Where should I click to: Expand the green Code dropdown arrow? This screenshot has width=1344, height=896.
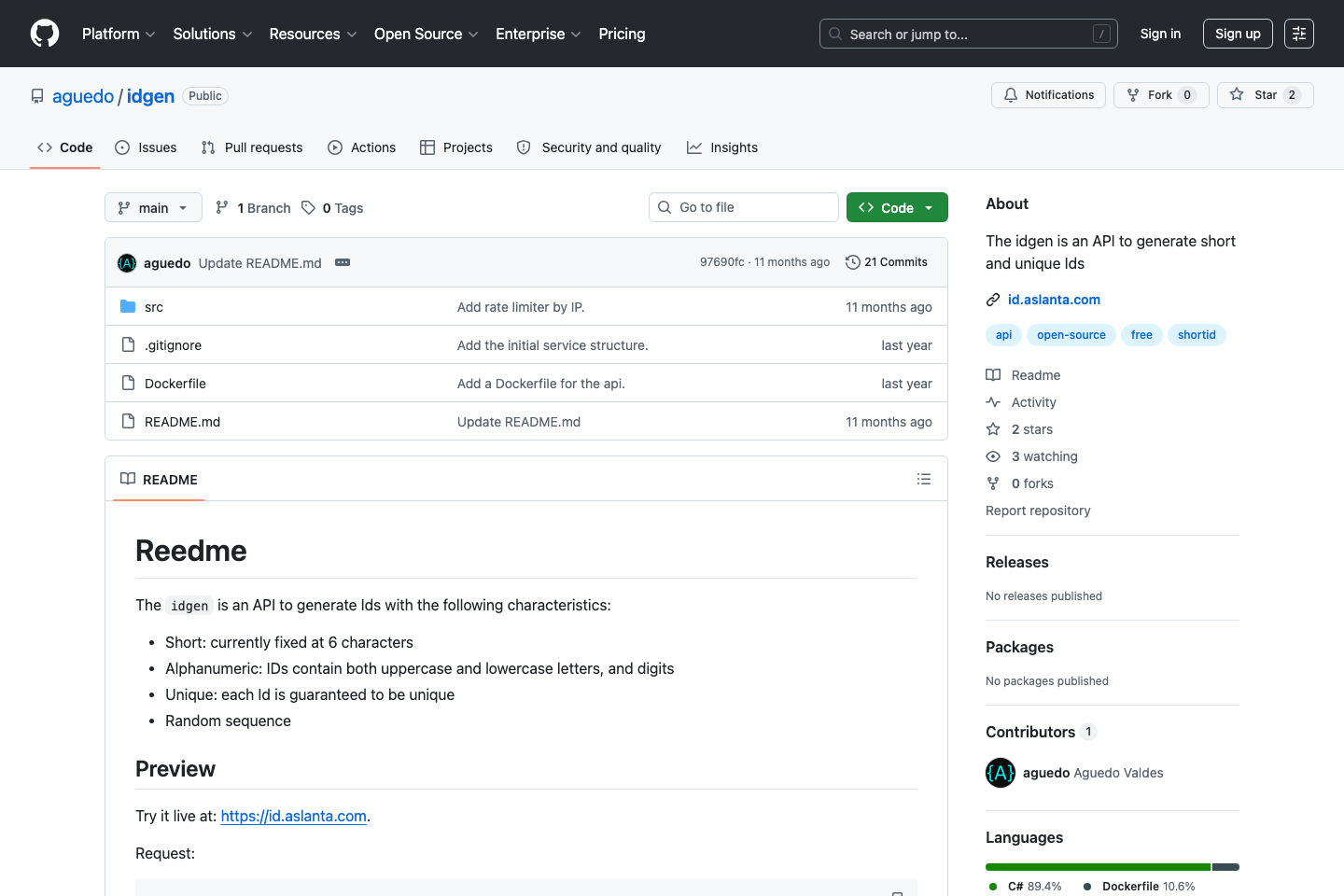point(928,206)
